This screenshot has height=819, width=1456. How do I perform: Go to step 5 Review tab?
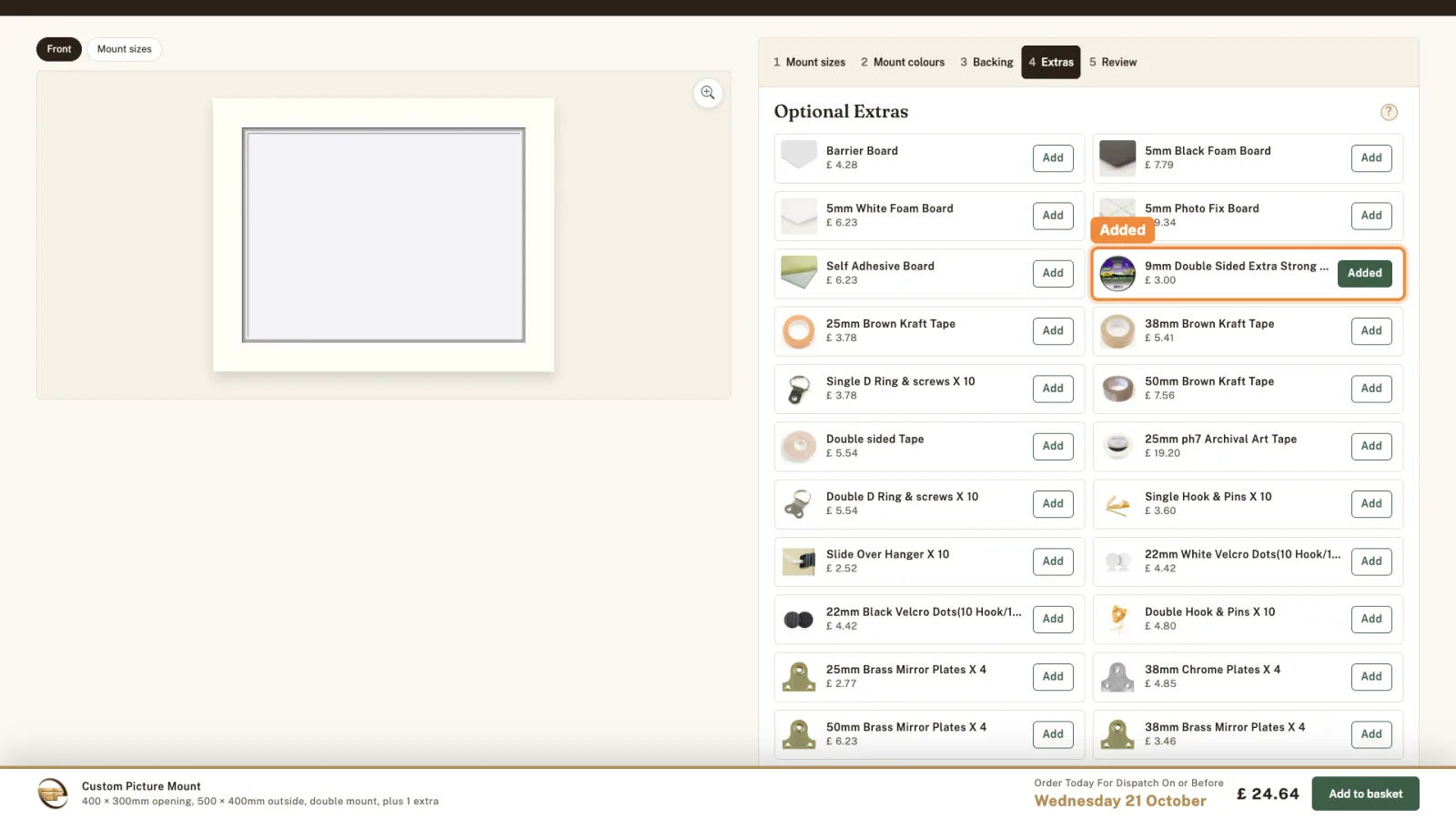click(1113, 62)
